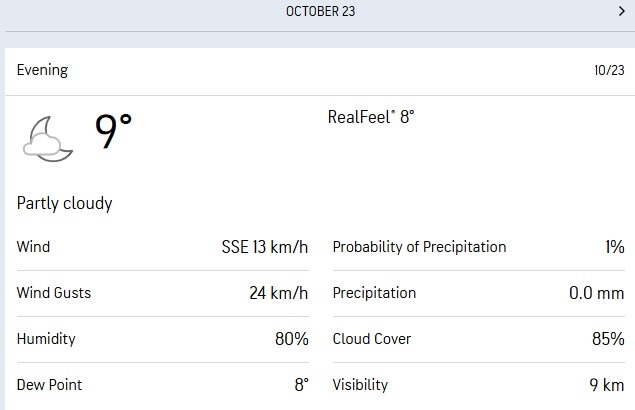The width and height of the screenshot is (635, 410).
Task: Click the large 9° temperature reading
Action: pos(113,131)
